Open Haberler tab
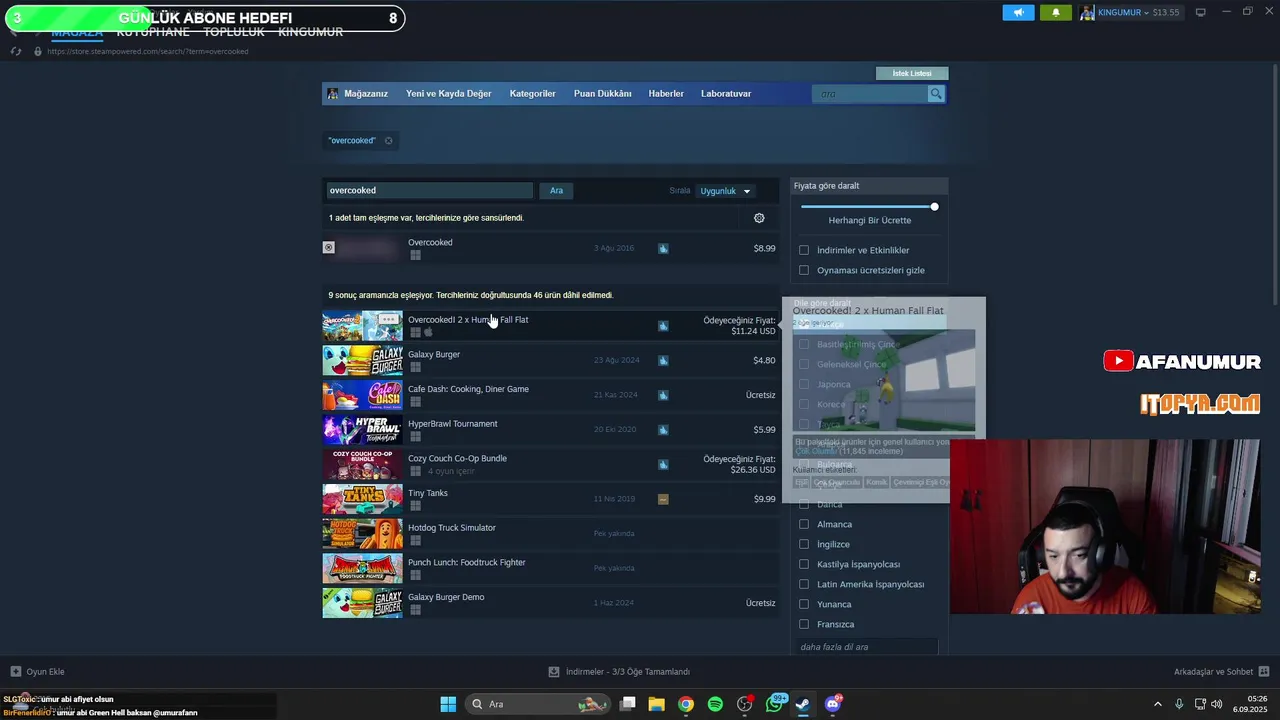This screenshot has height=720, width=1280. [666, 93]
